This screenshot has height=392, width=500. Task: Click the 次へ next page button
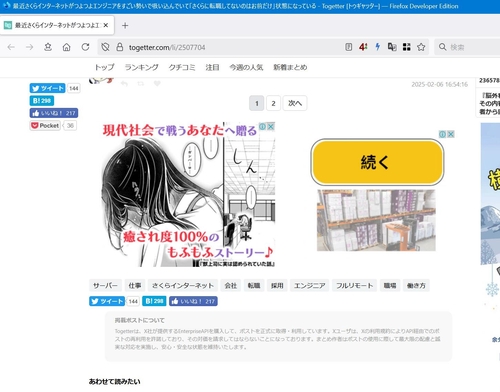295,103
